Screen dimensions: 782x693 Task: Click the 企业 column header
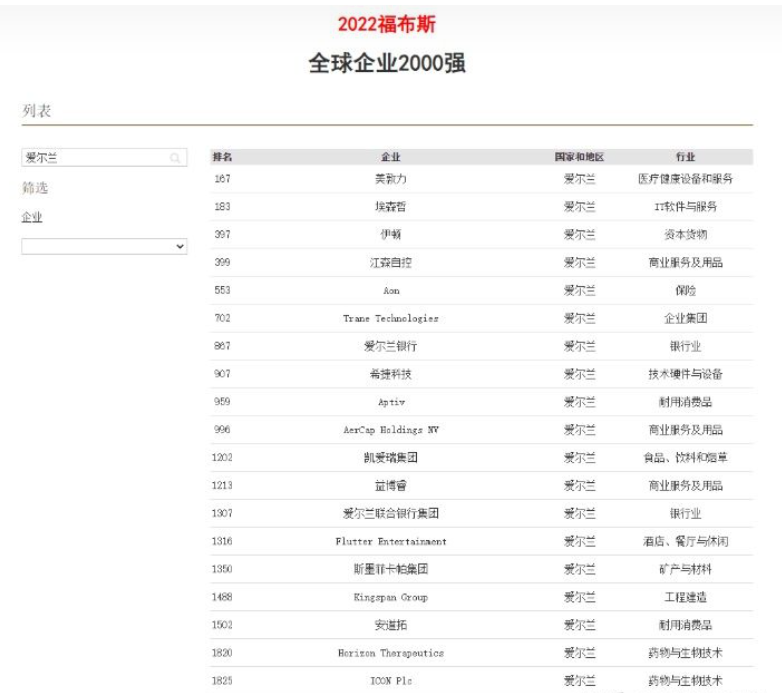coord(390,157)
